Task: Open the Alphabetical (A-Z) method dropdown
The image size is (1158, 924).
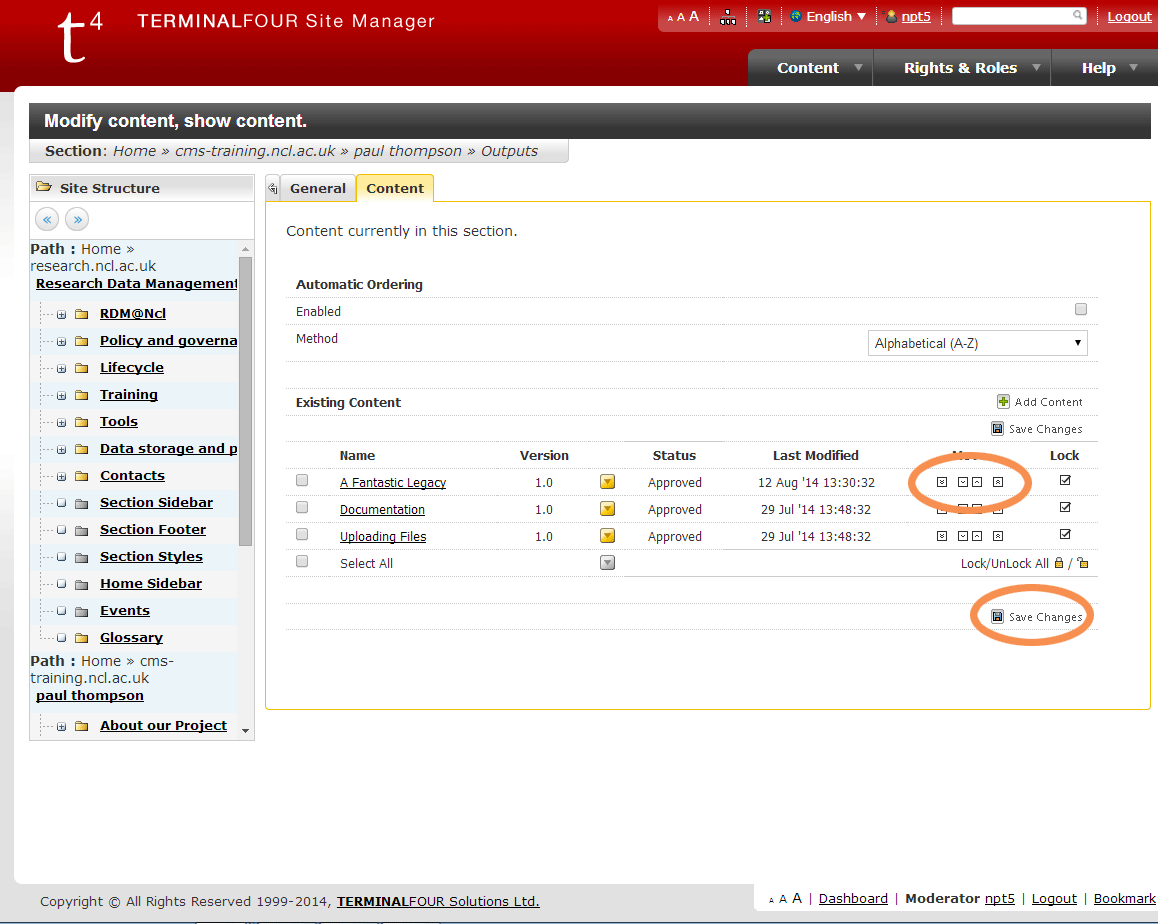Action: pyautogui.click(x=977, y=343)
